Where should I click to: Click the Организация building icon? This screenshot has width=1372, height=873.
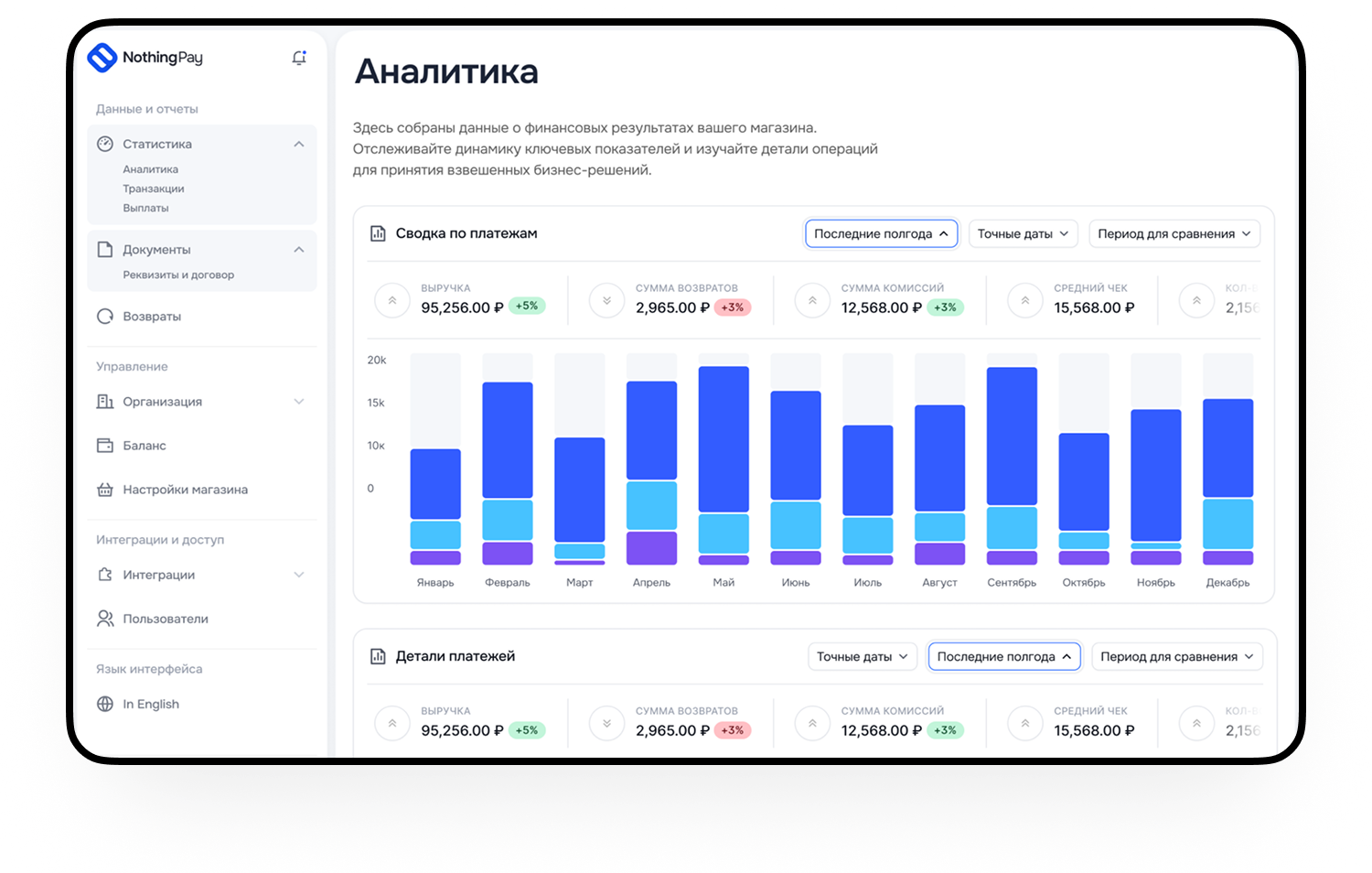click(106, 401)
